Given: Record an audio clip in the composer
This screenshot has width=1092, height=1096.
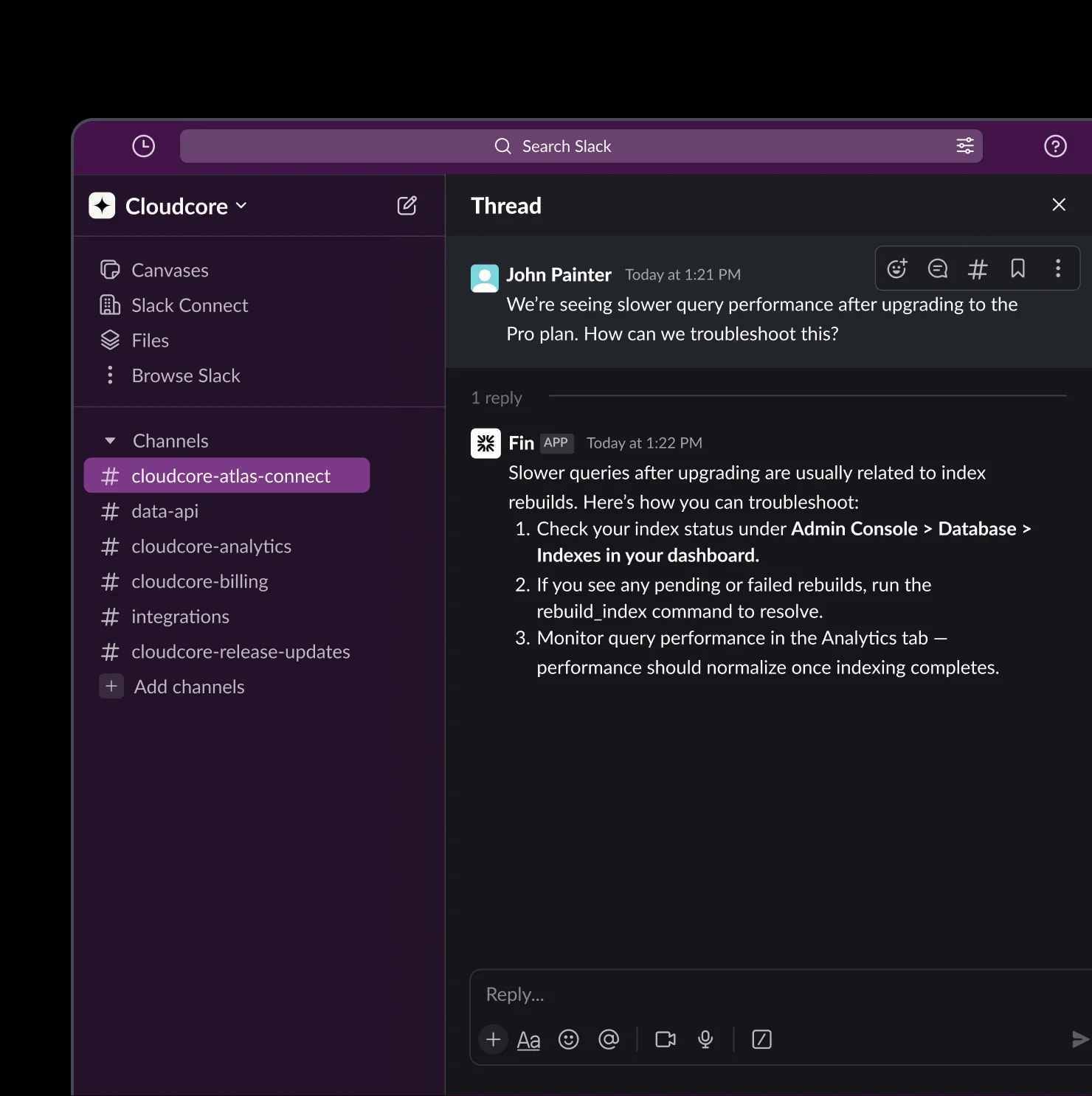Looking at the screenshot, I should tap(705, 1039).
